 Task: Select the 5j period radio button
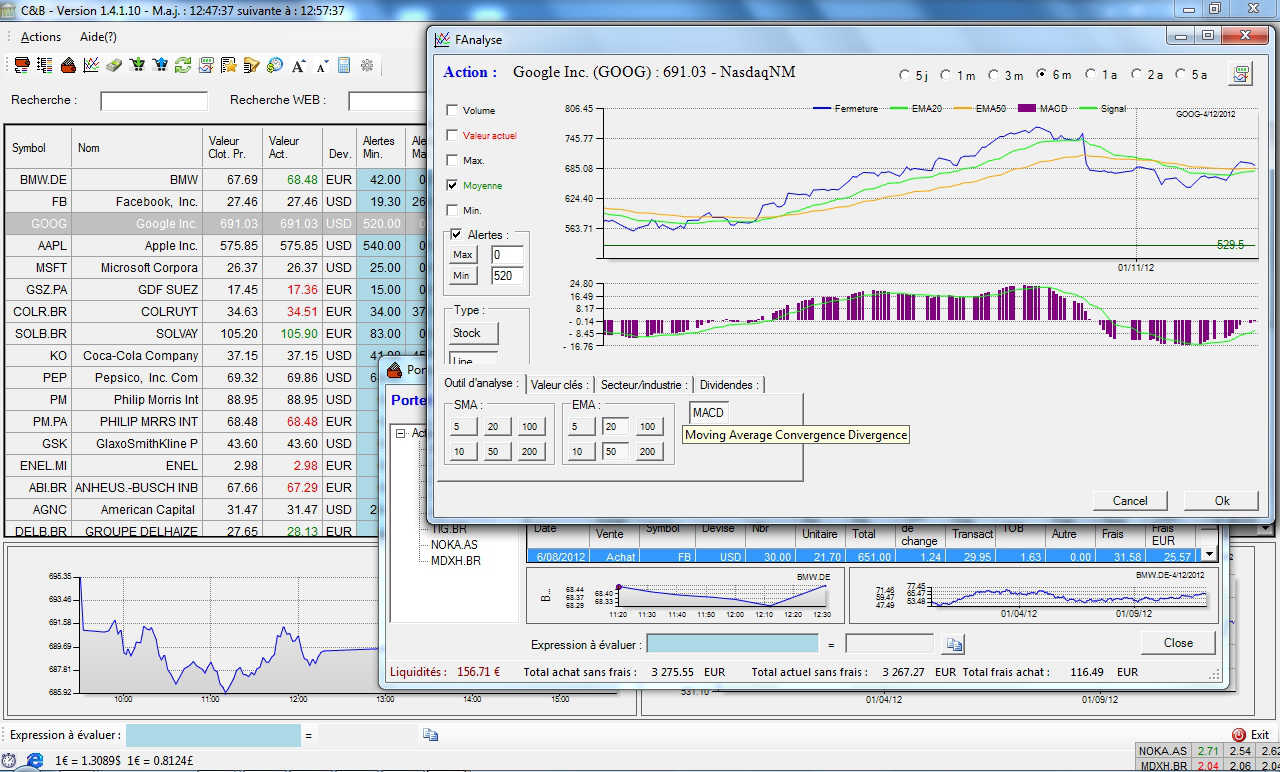pos(905,75)
